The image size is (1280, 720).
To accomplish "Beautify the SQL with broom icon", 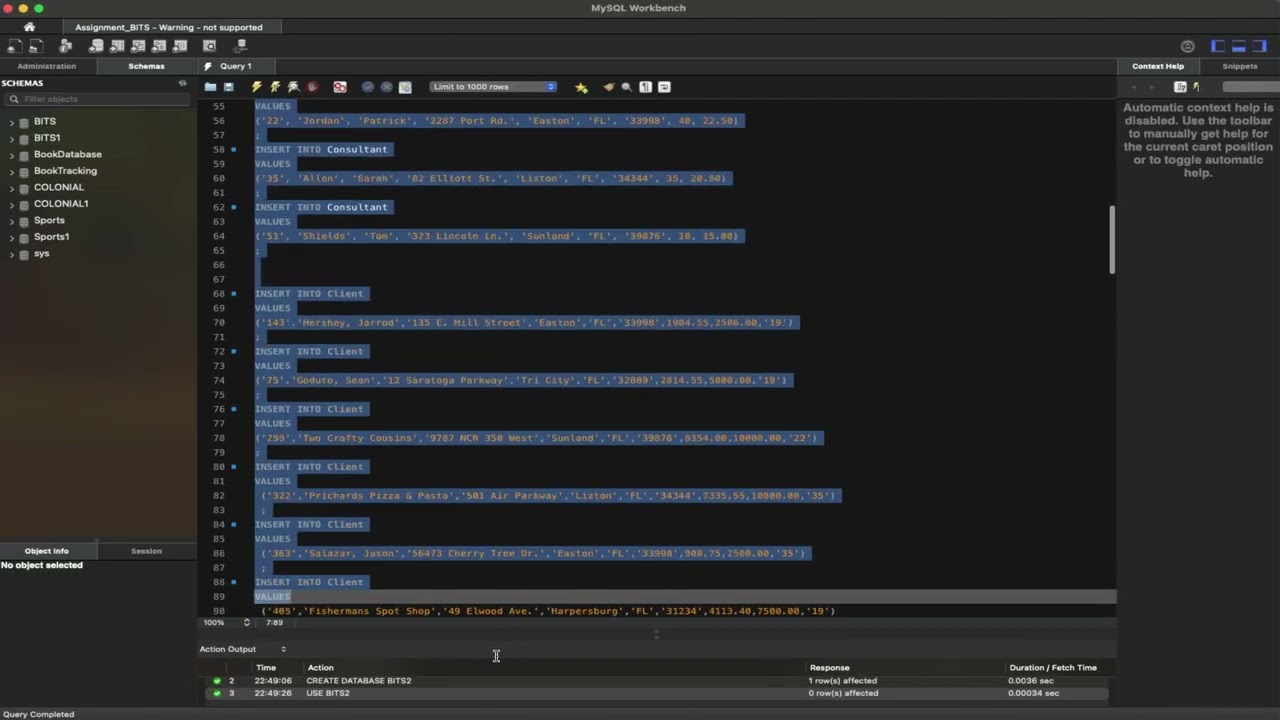I will 608,87.
